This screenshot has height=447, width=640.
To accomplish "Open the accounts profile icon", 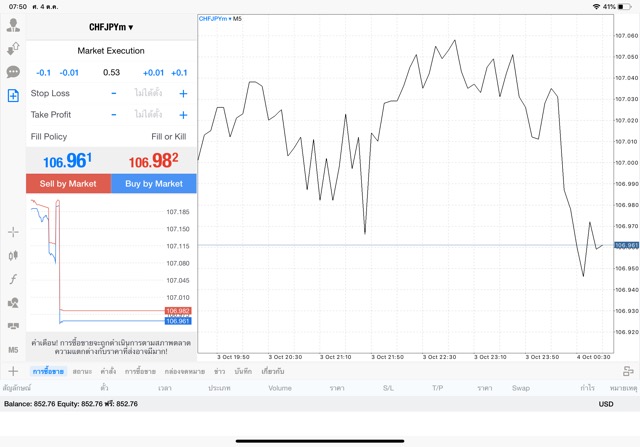I will (x=13, y=26).
